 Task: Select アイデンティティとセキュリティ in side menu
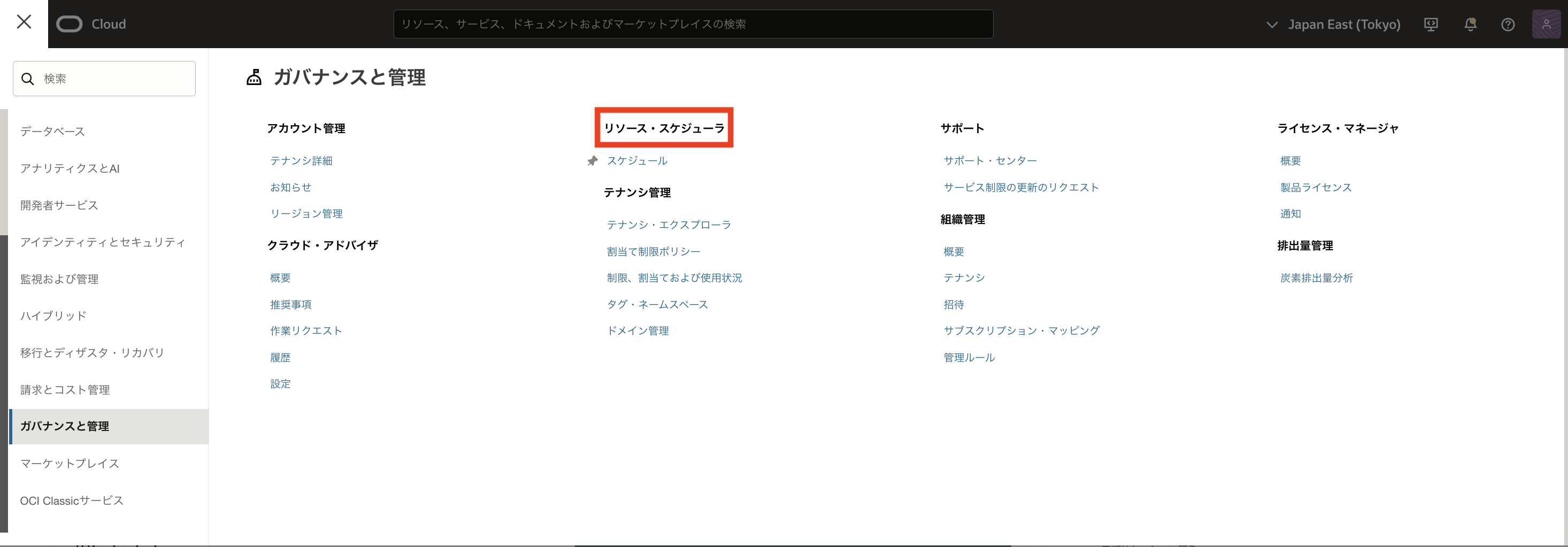[x=103, y=242]
